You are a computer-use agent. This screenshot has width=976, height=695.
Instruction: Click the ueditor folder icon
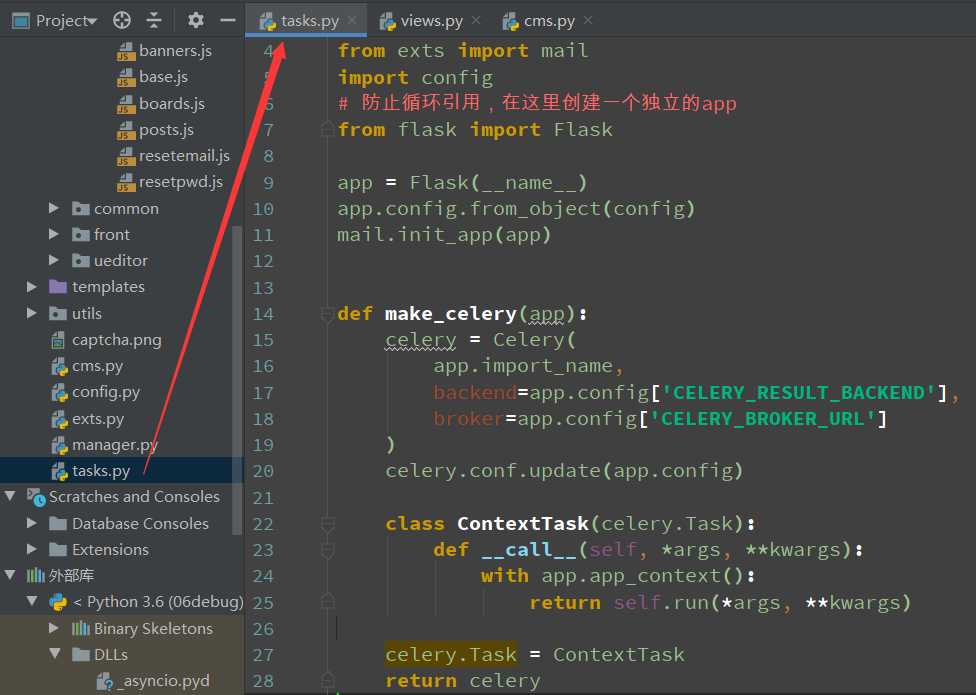81,261
